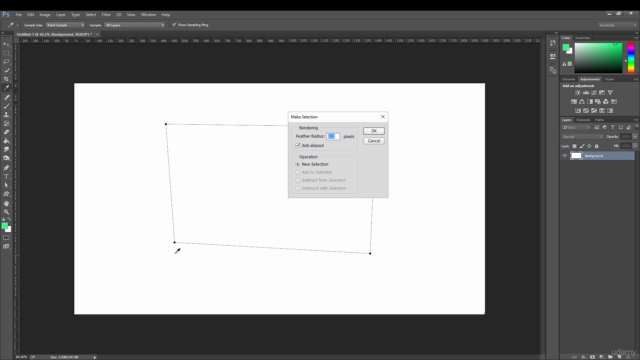Close the Make Selection dialog
The width and height of the screenshot is (640, 360).
383,117
